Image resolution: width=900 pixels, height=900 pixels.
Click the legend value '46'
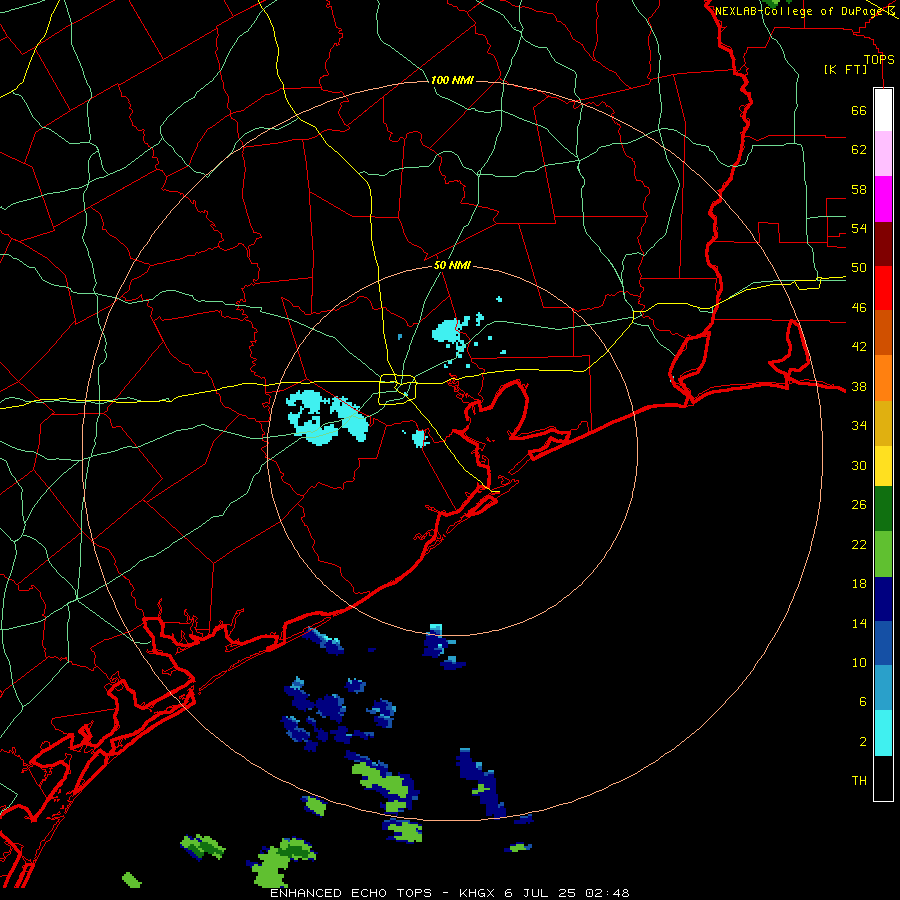pos(859,308)
